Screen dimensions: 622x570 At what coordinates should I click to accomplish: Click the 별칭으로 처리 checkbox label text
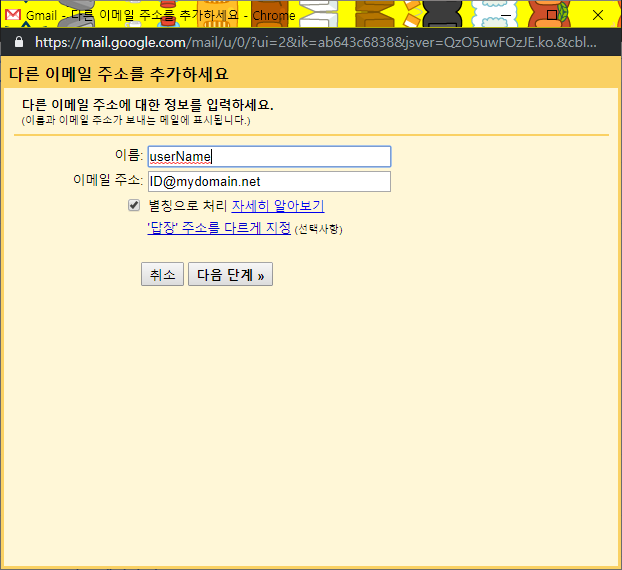[188, 205]
